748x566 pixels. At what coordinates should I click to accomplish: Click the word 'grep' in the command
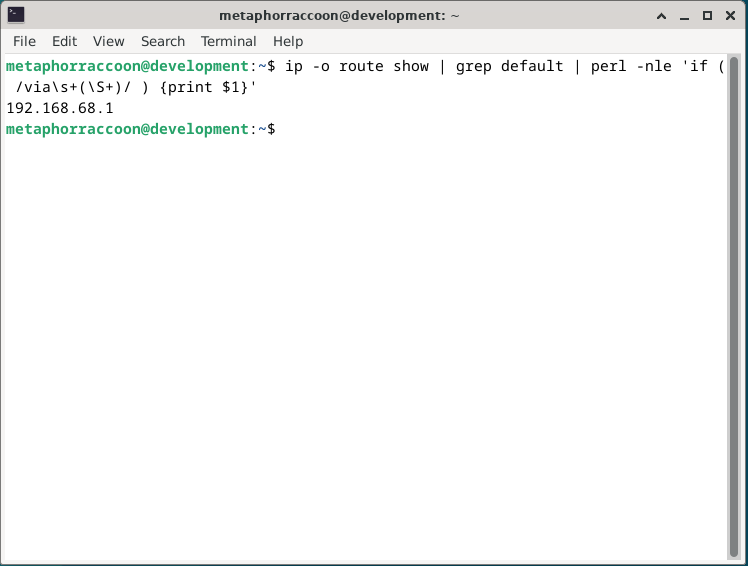click(475, 66)
